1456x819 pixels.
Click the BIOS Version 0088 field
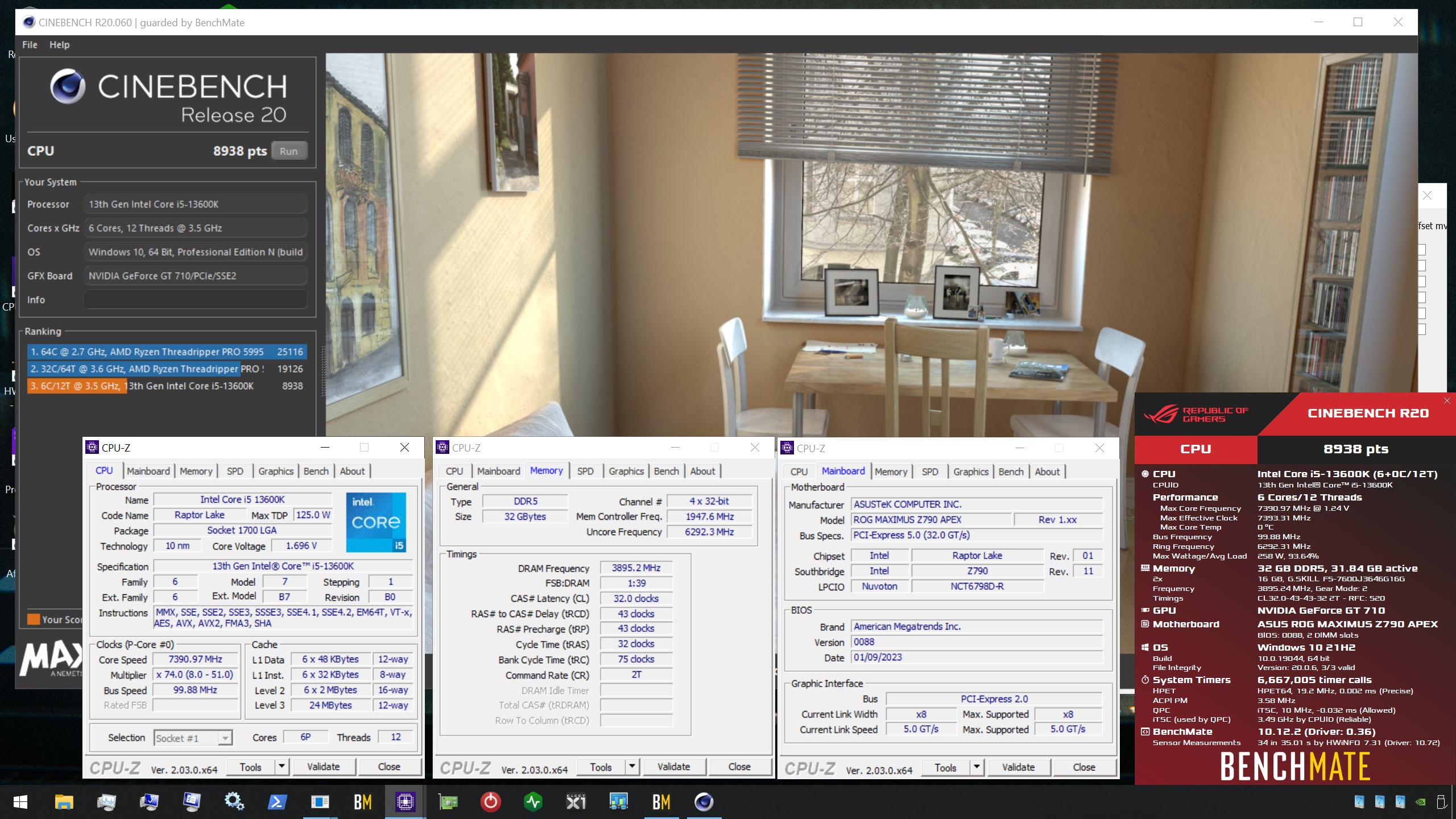tap(977, 642)
